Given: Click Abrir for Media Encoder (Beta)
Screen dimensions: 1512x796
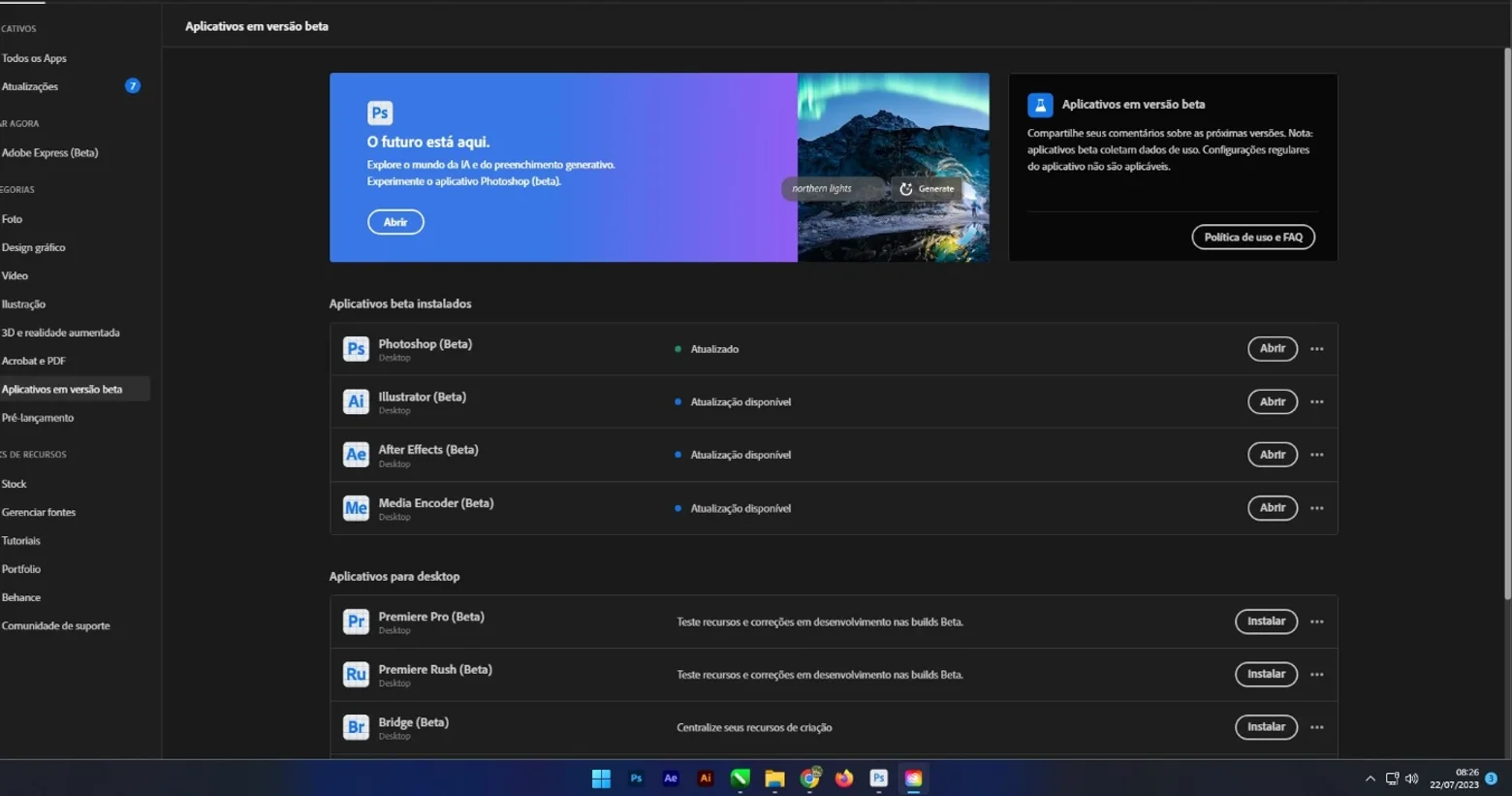Looking at the screenshot, I should 1273,508.
